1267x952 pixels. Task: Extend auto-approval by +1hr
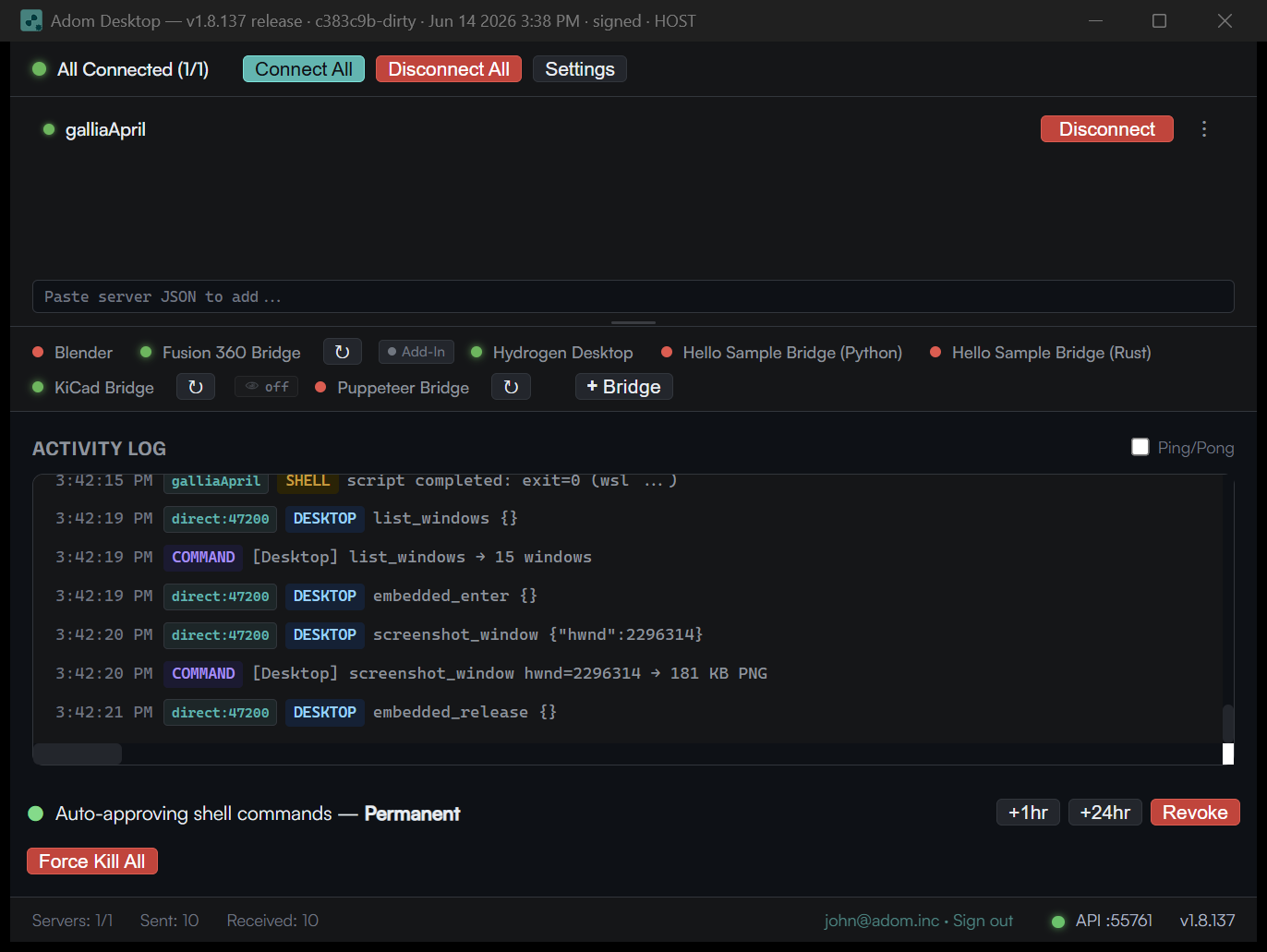(x=1028, y=813)
